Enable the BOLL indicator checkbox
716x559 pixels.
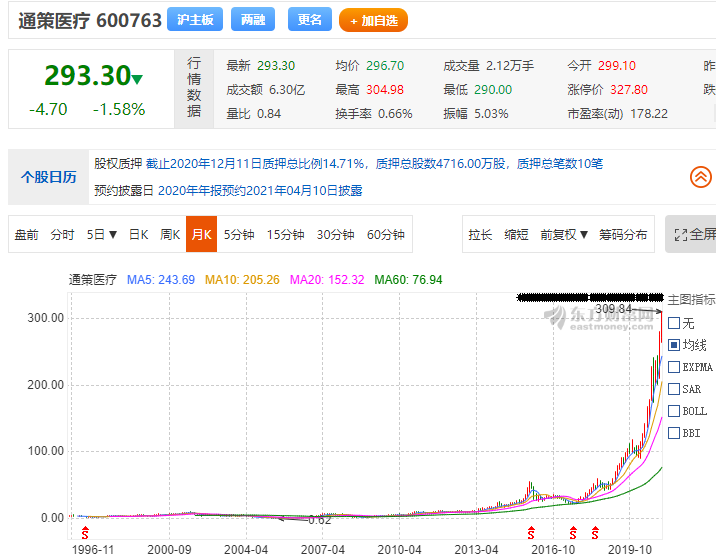pyautogui.click(x=674, y=411)
